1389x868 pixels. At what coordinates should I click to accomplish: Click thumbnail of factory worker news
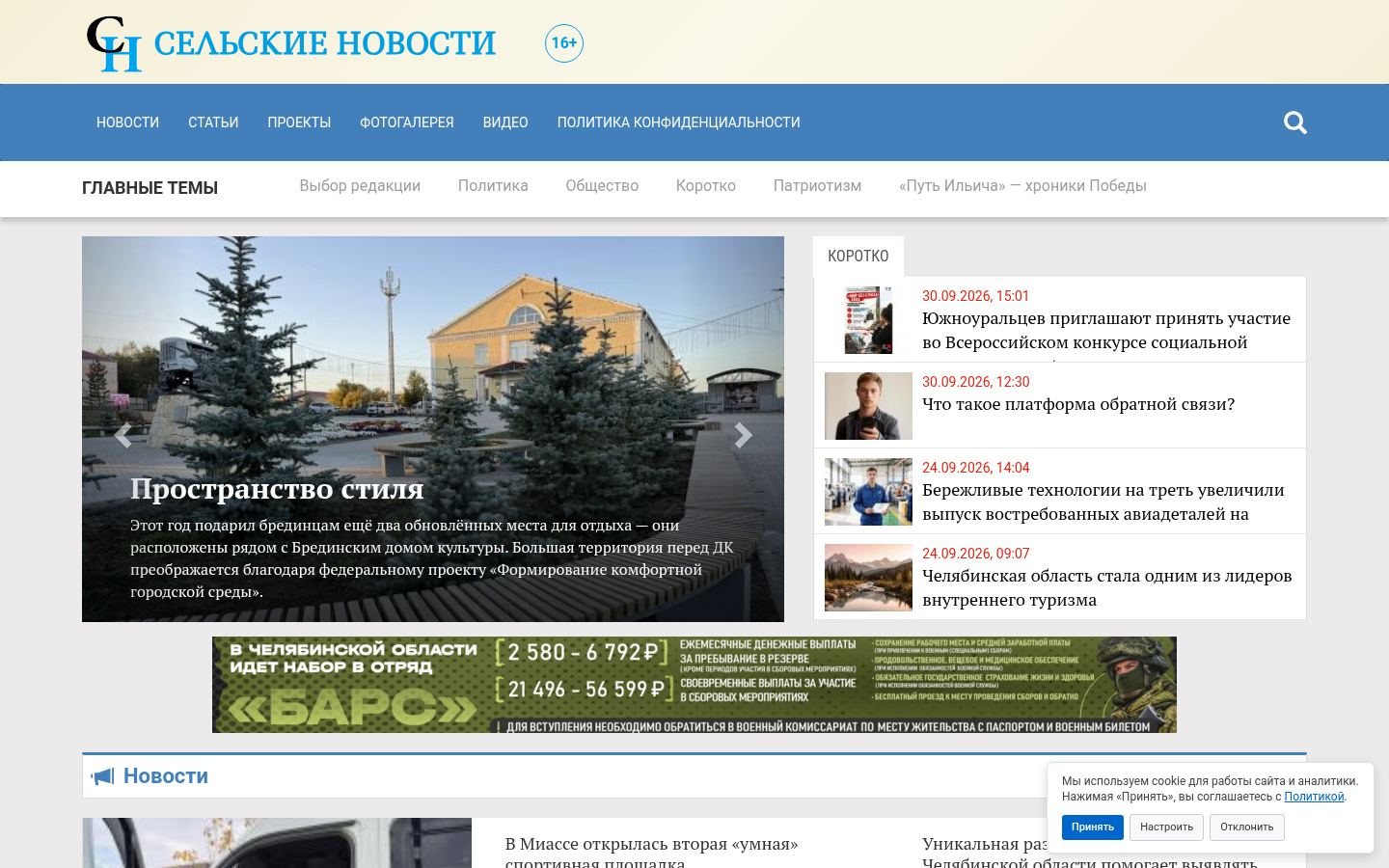coord(868,492)
